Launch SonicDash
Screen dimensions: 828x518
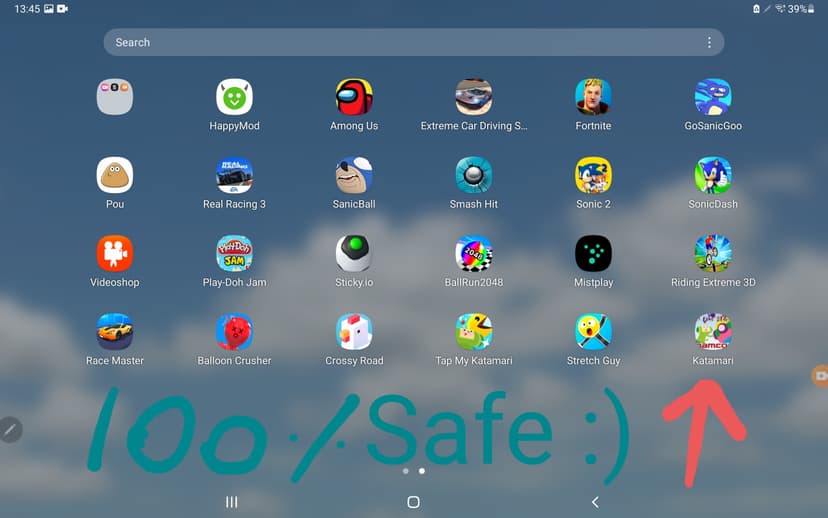point(713,175)
